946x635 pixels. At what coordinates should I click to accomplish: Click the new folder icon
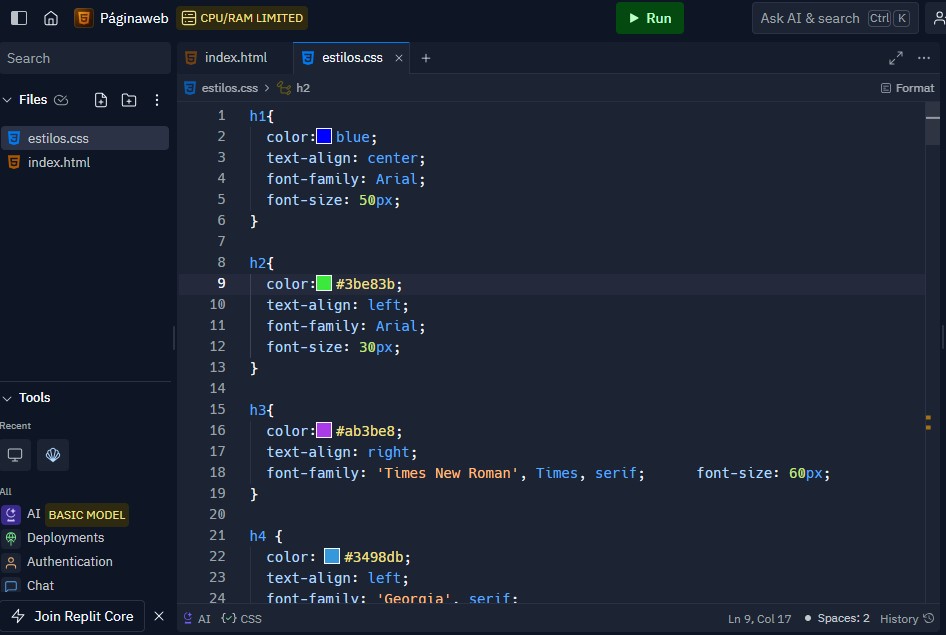click(129, 100)
